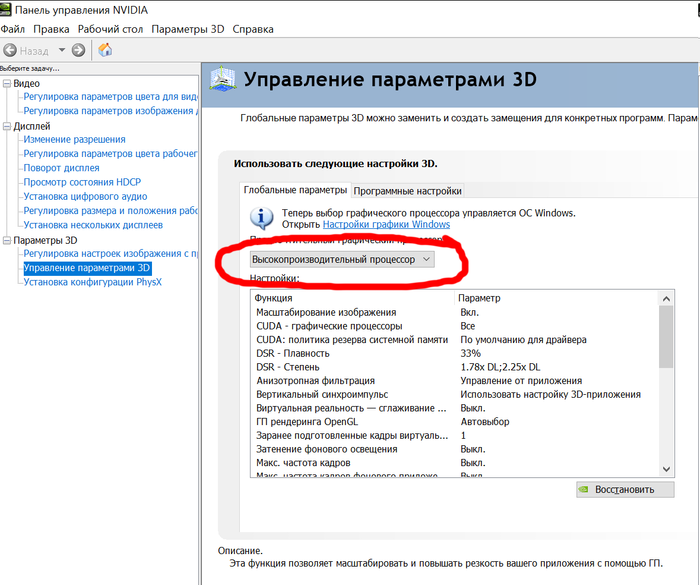Click the Автовыбор OpenGL value
The height and width of the screenshot is (585, 700).
(485, 422)
